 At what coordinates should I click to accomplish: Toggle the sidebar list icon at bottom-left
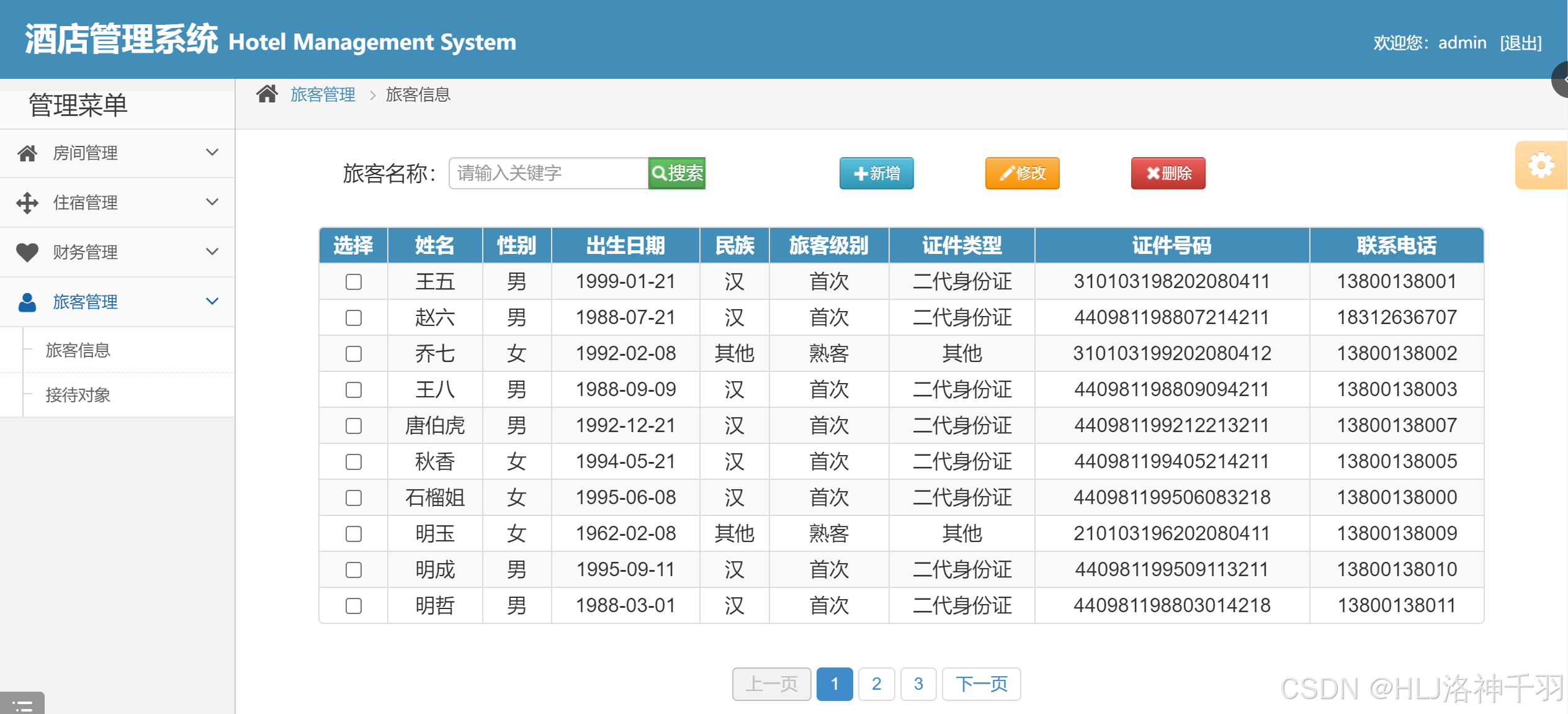22,705
